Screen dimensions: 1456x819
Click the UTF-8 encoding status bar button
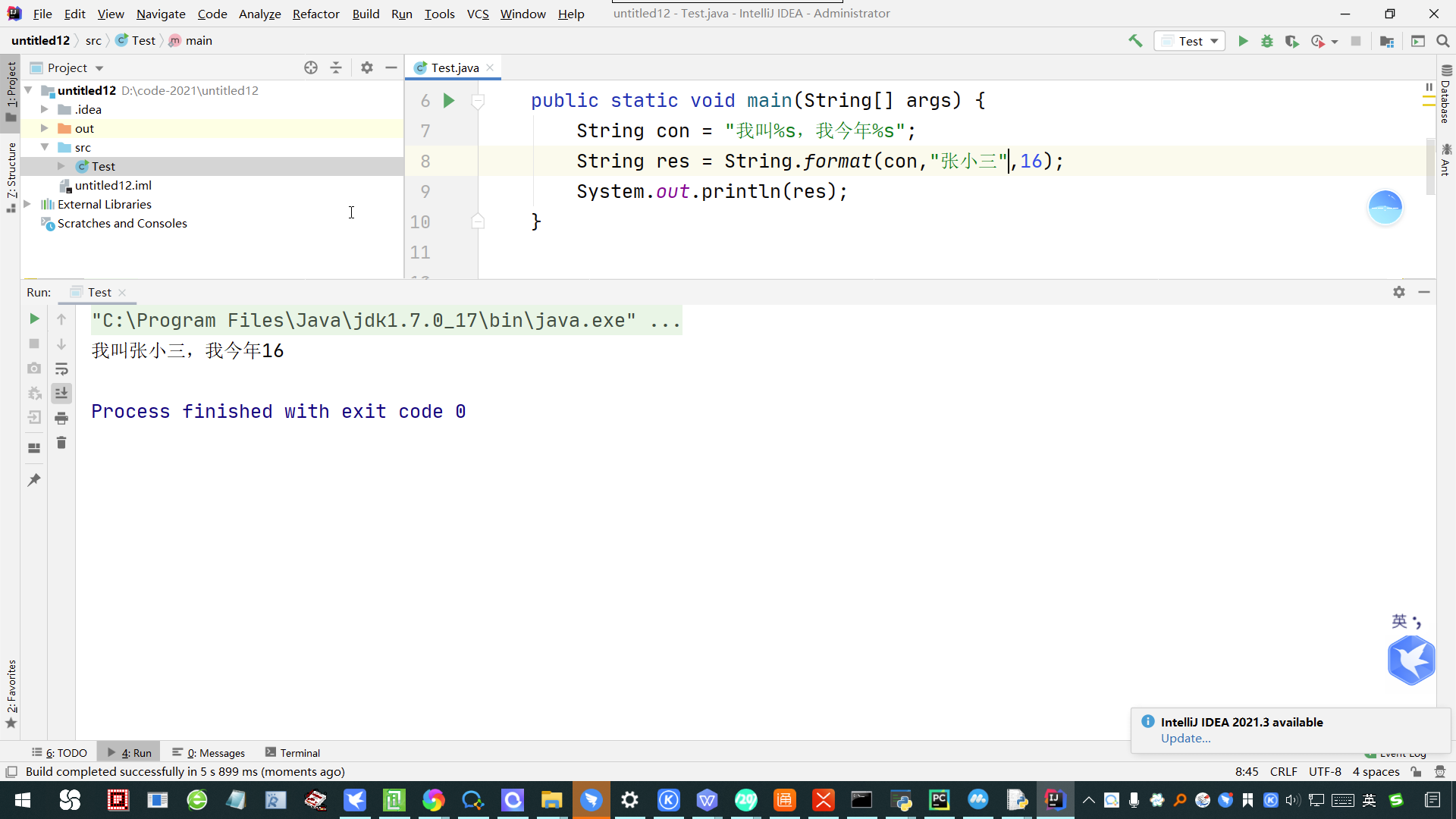[1325, 771]
